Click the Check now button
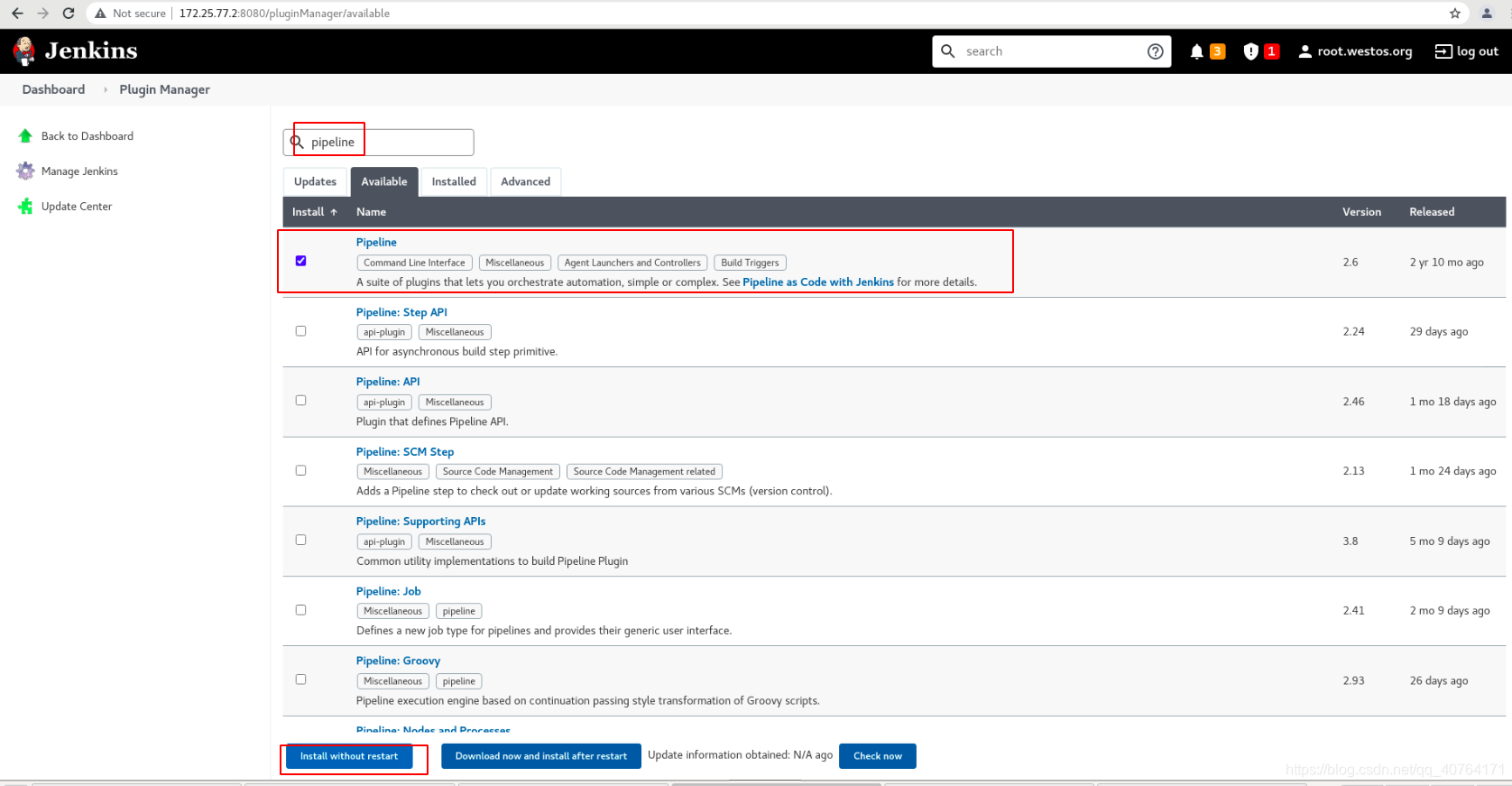The width and height of the screenshot is (1512, 786). tap(878, 756)
